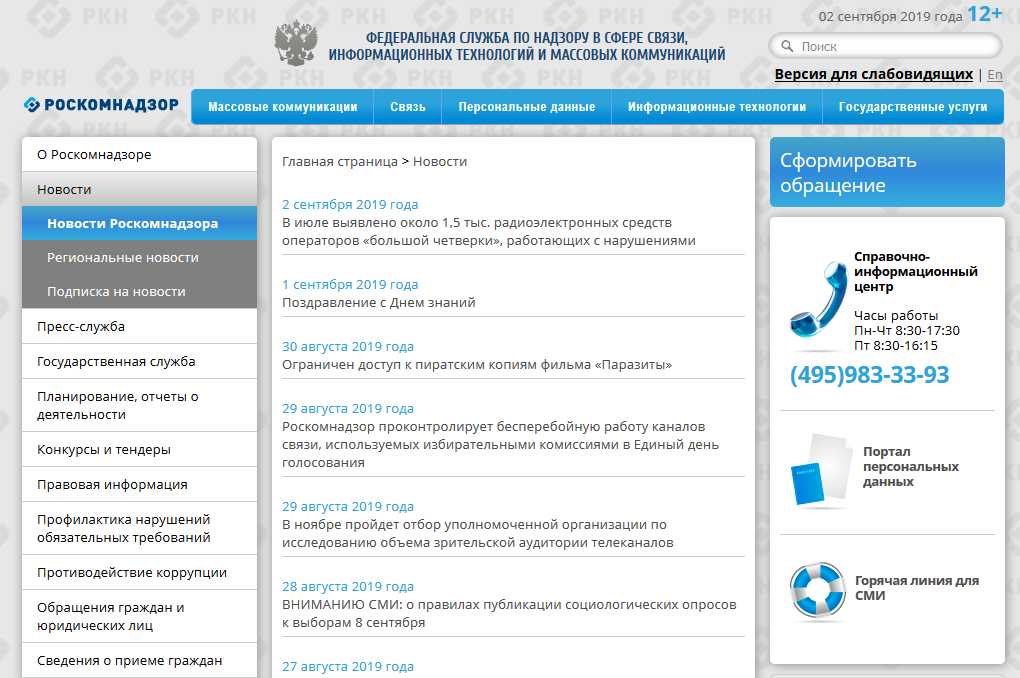Image resolution: width=1020 pixels, height=678 pixels.
Task: Click the 12+ age rating badge
Action: (984, 14)
